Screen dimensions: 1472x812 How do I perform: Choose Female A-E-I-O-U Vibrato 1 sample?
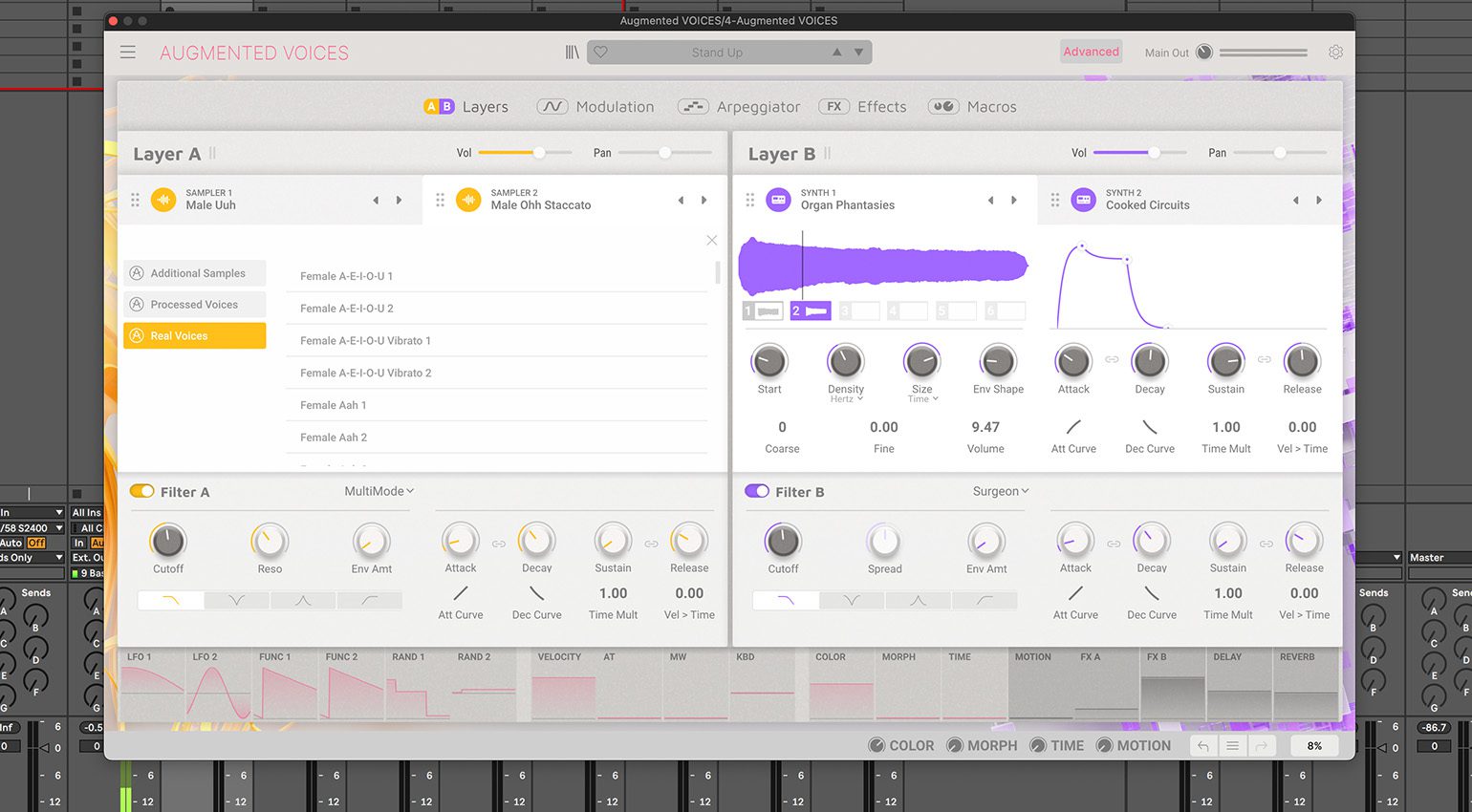[x=497, y=341]
